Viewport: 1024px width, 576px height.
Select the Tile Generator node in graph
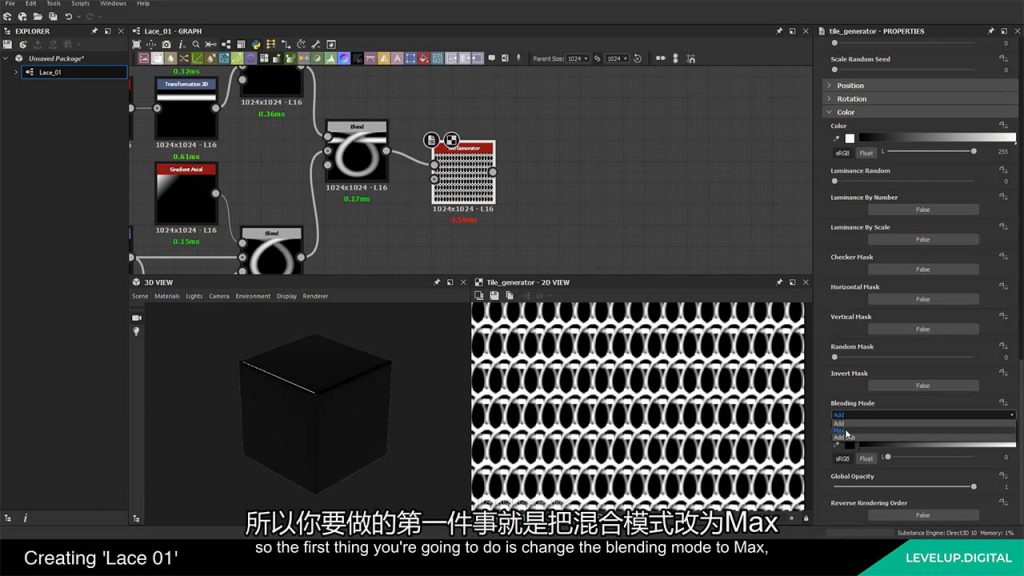pos(464,174)
